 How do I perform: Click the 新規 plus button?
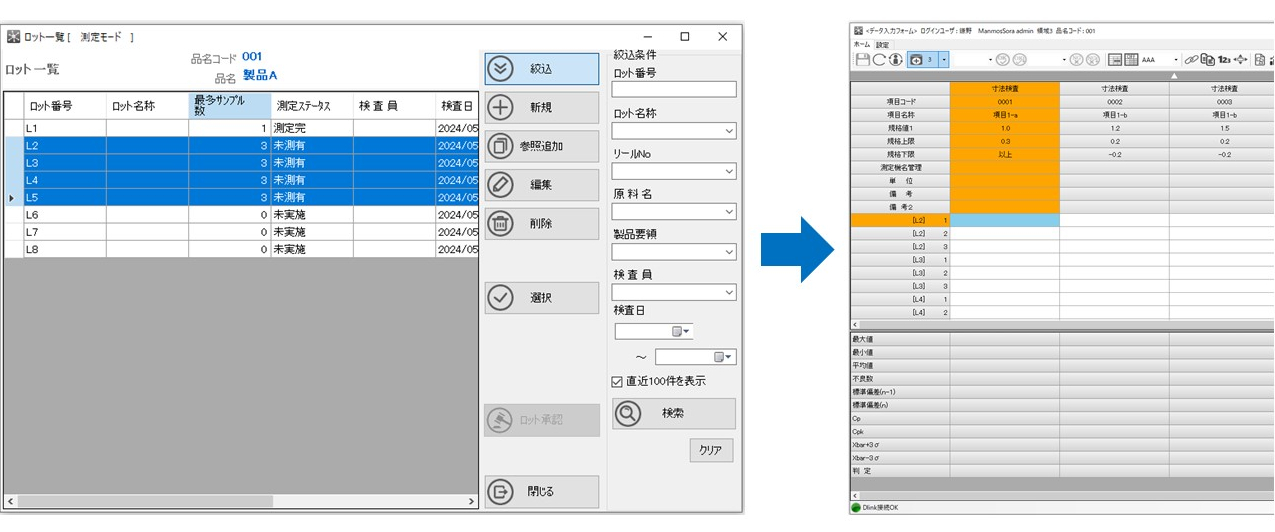click(x=542, y=108)
